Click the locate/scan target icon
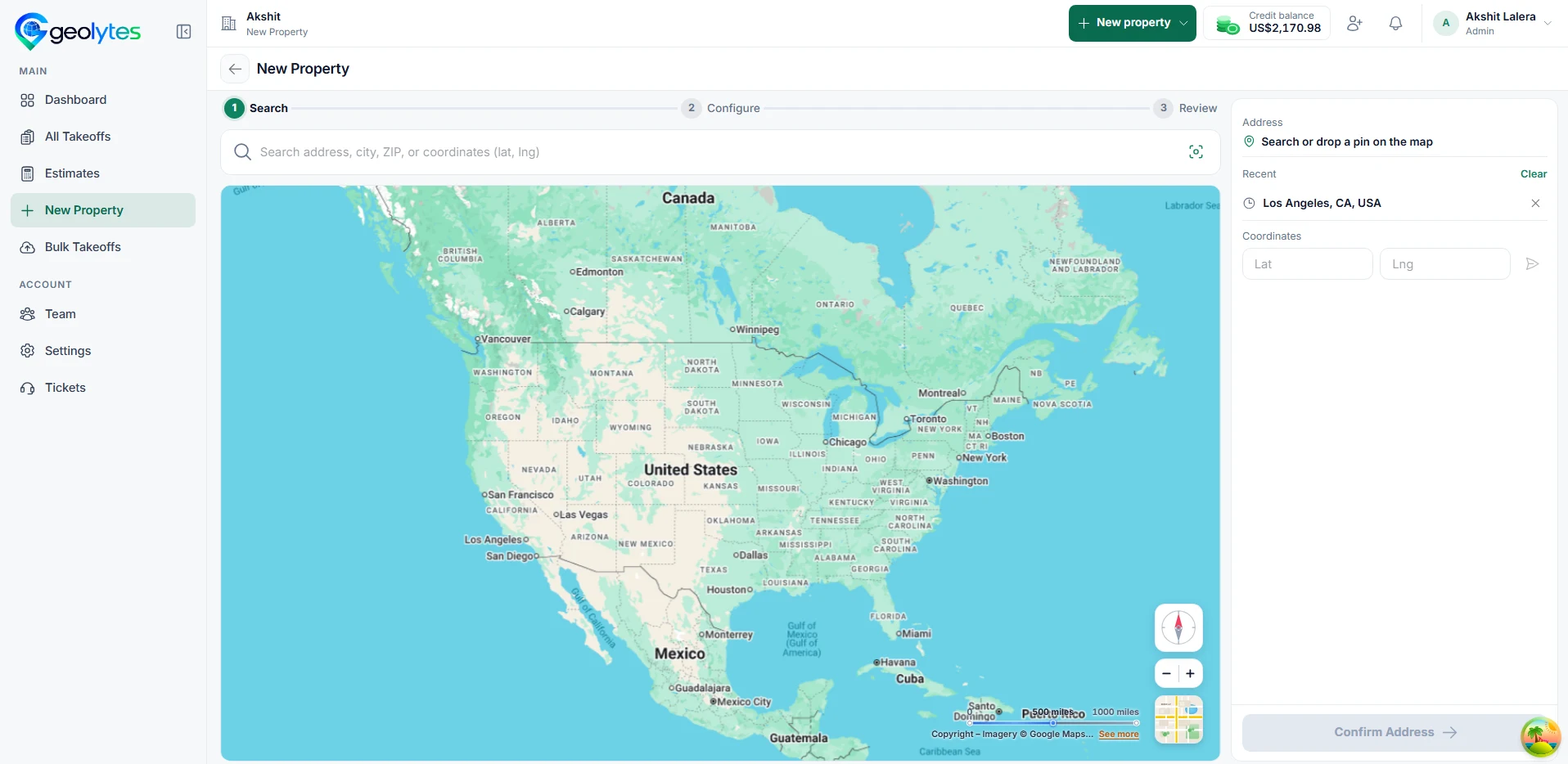1568x764 pixels. [1196, 152]
